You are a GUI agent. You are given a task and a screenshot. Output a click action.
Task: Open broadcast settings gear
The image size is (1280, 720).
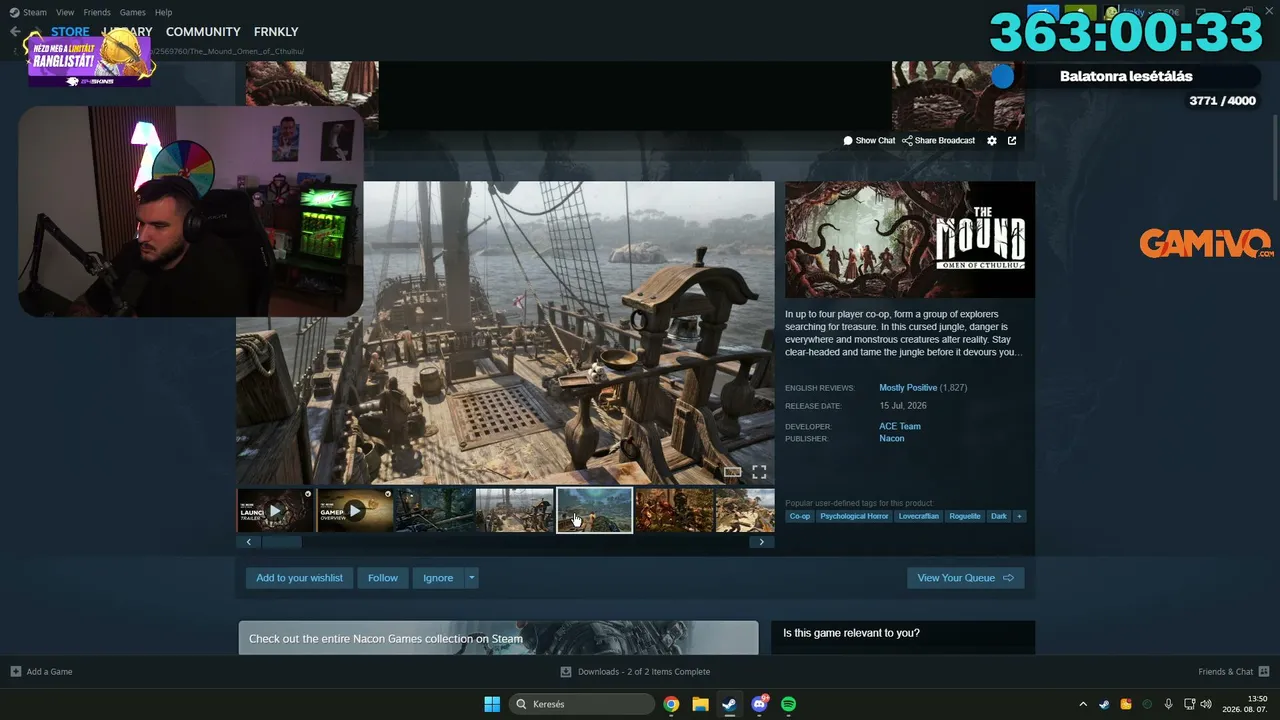992,141
